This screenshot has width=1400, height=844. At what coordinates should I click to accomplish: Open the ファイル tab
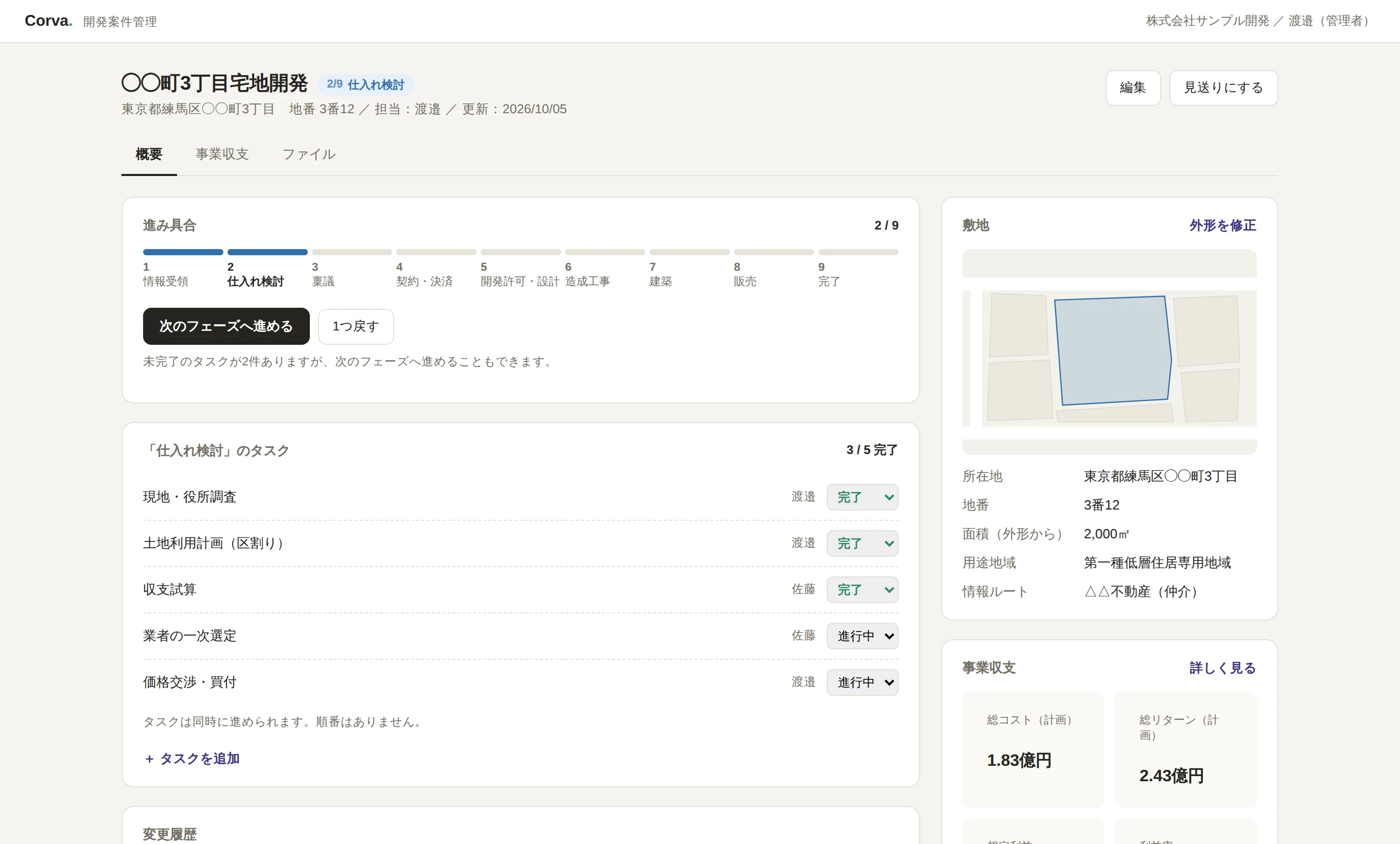click(x=309, y=154)
